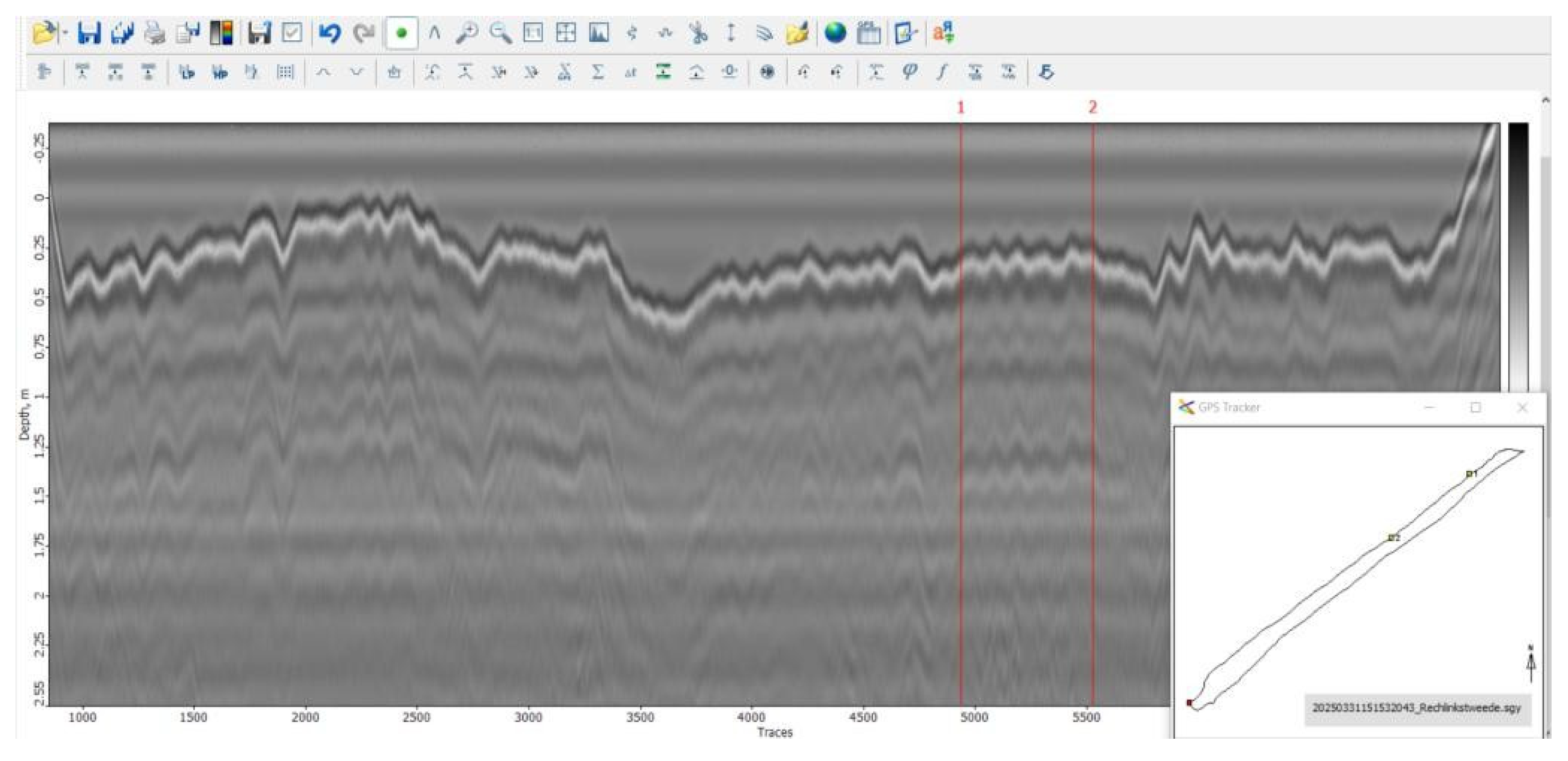
Task: Apply the LP low-pass filter icon
Action: [187, 73]
